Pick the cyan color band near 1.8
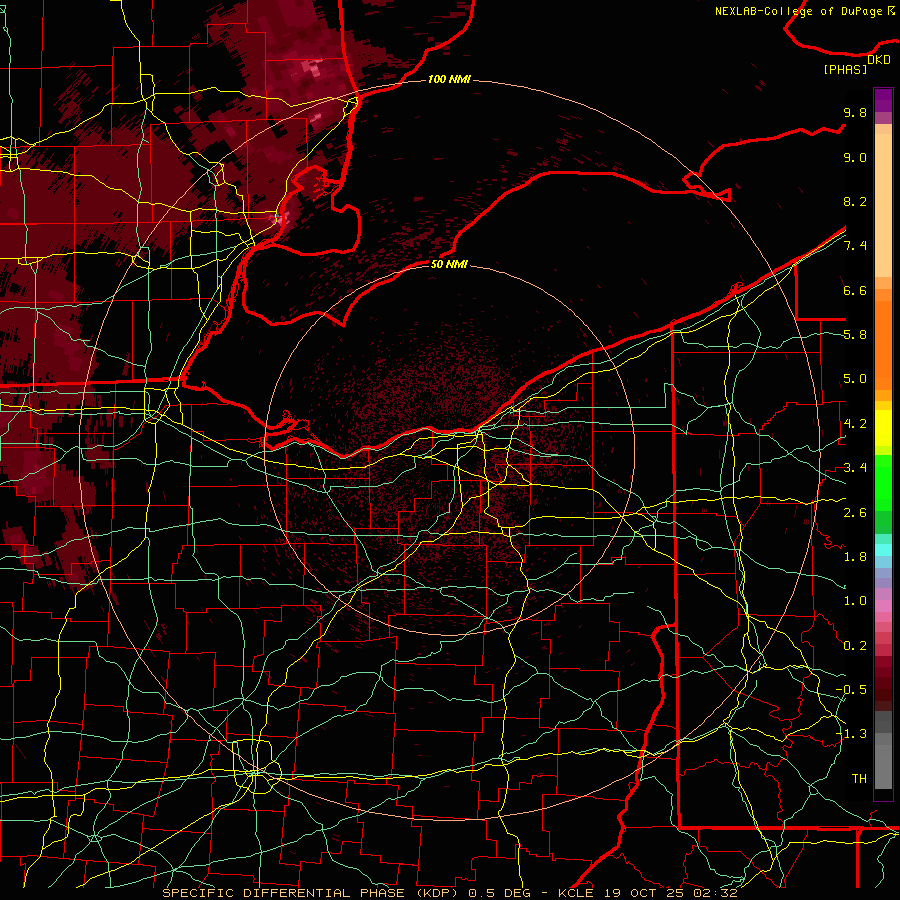900x900 pixels. (883, 550)
